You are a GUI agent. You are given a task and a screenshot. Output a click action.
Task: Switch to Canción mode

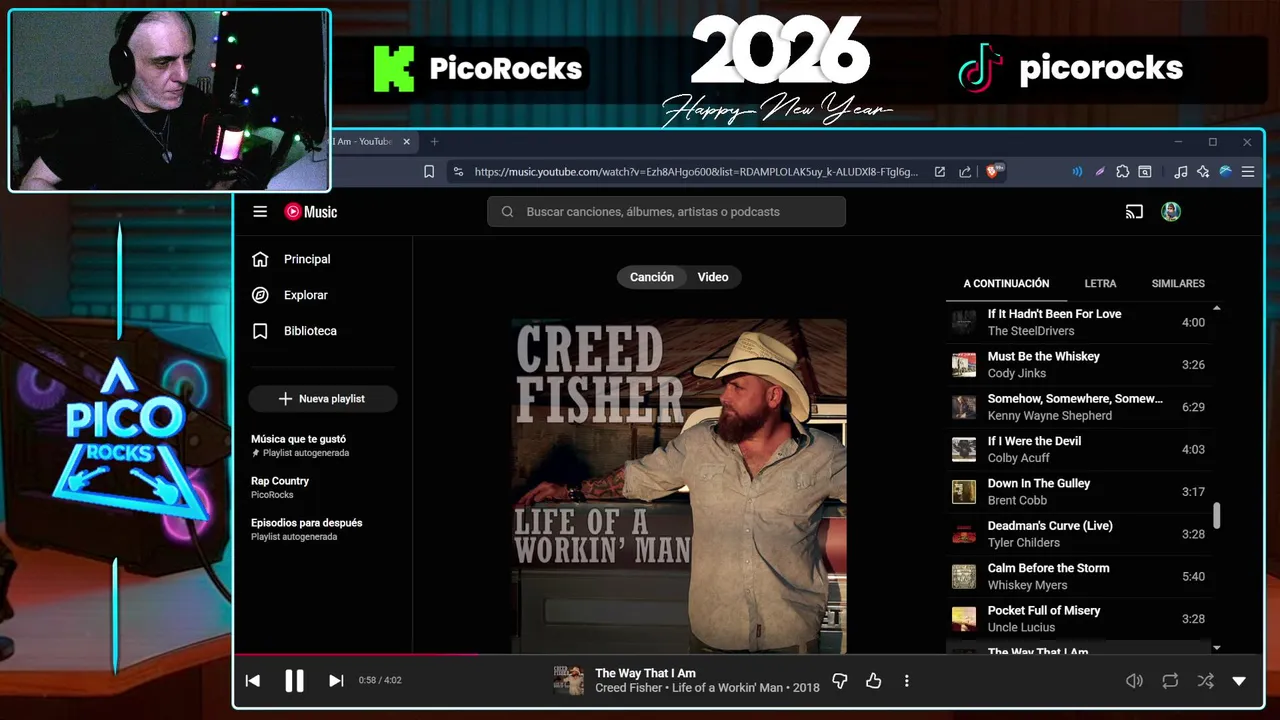click(652, 277)
